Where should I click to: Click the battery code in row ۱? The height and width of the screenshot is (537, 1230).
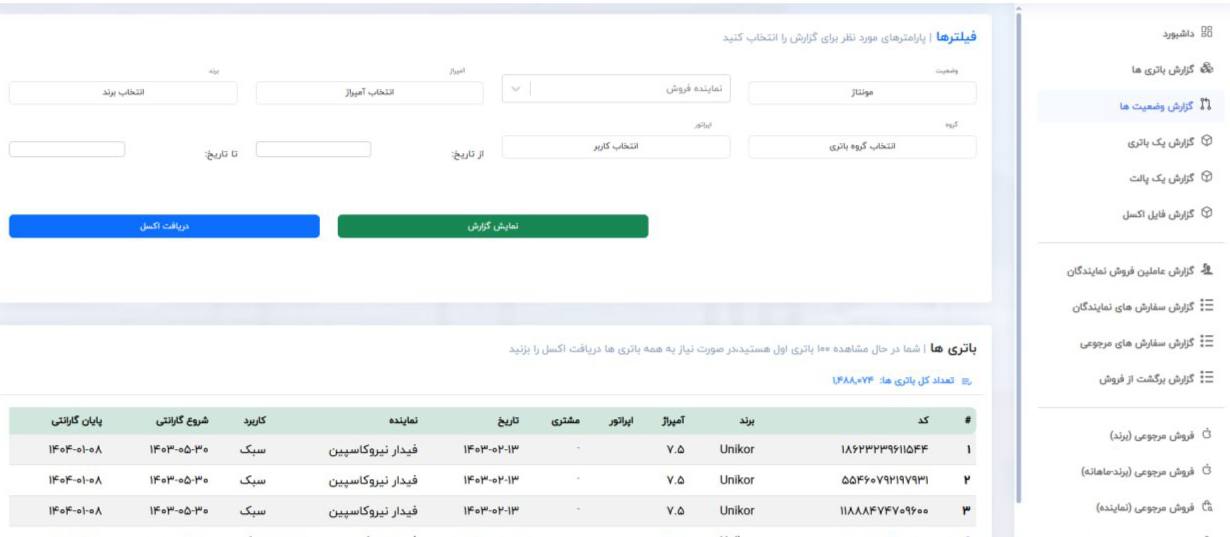tap(883, 450)
